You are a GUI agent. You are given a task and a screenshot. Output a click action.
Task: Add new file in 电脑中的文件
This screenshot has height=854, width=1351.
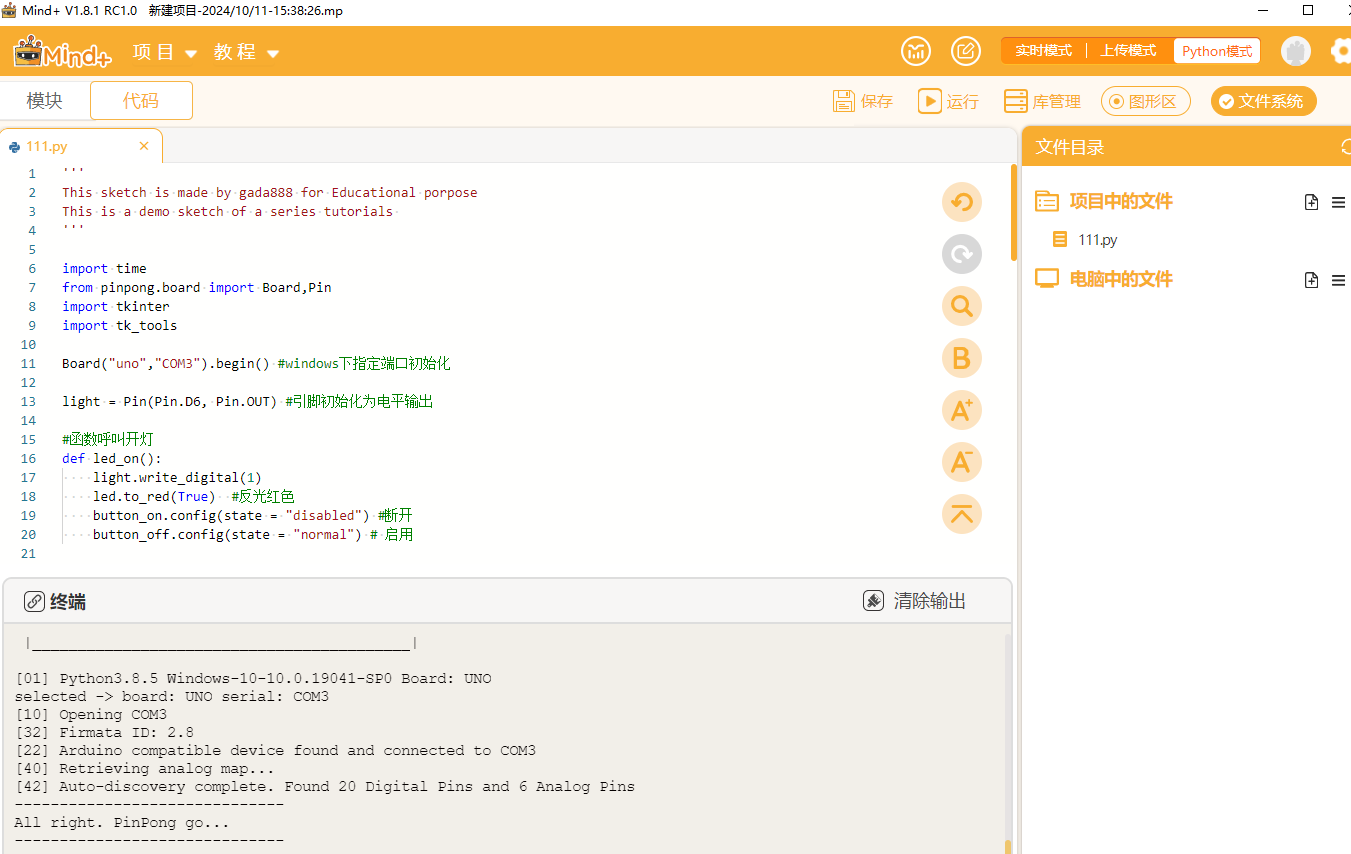coord(1312,280)
